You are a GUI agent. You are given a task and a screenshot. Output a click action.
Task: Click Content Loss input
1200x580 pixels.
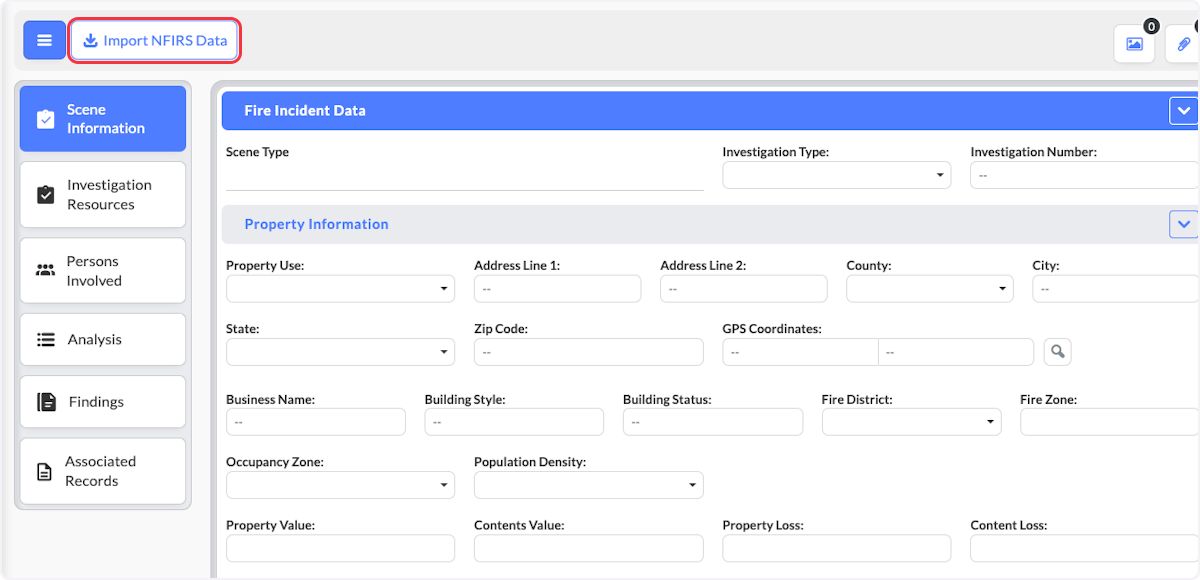click(1085, 548)
